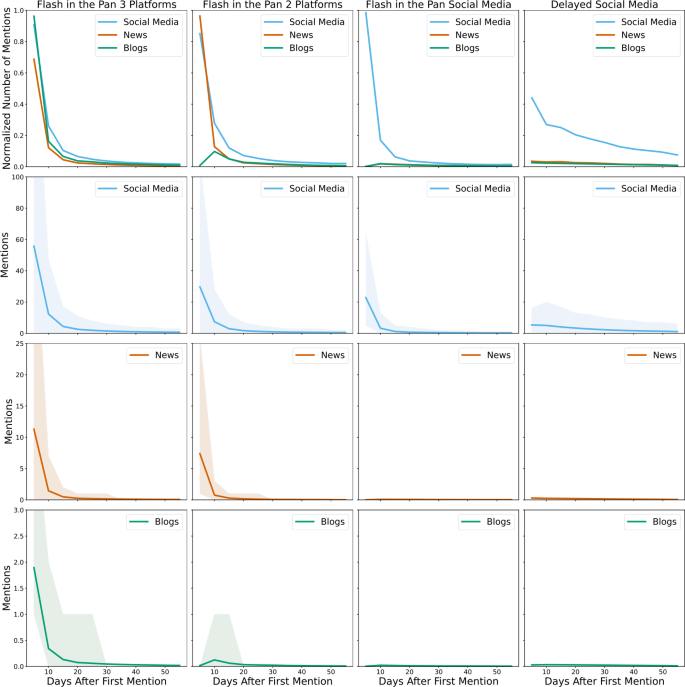Select the 'Normalized Number of Mentions' axis label
685x687 pixels.
6,89
